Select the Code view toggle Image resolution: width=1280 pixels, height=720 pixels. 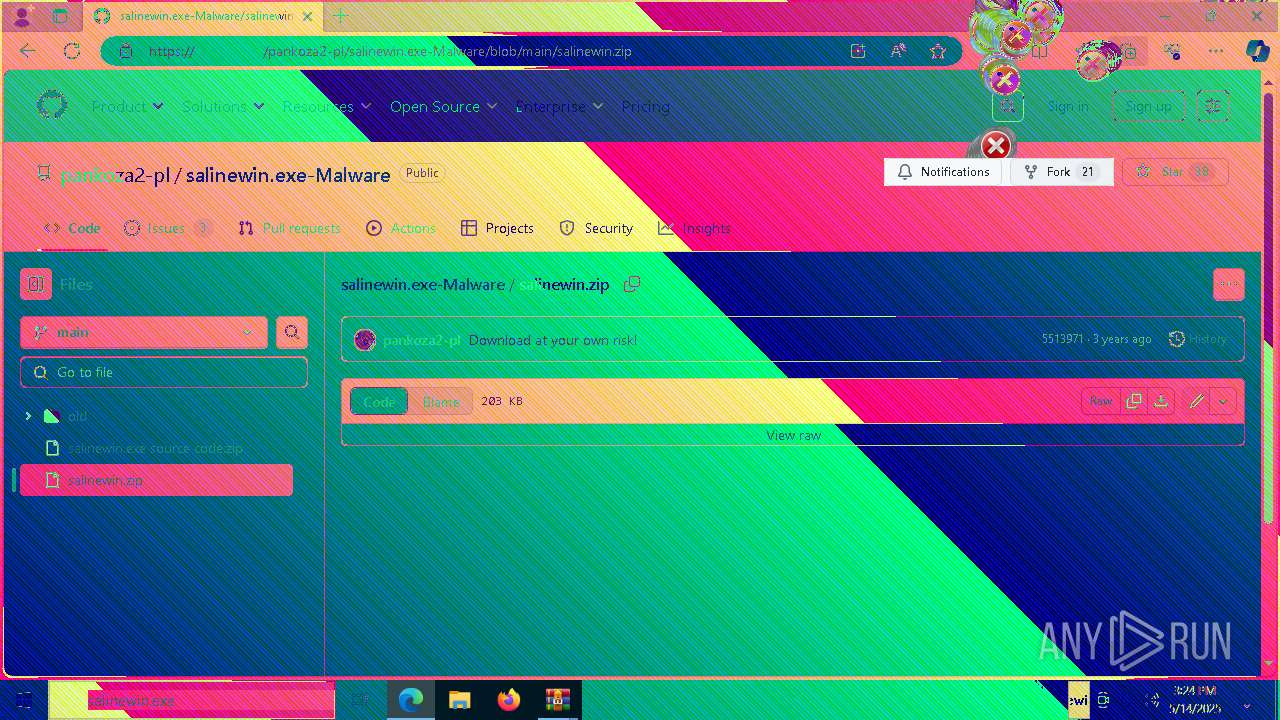click(x=379, y=401)
